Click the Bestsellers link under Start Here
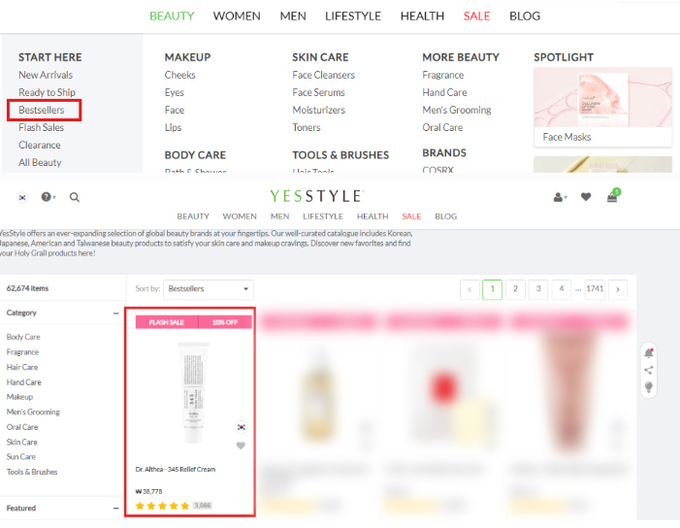Viewport: 680px width, 528px height. point(41,110)
